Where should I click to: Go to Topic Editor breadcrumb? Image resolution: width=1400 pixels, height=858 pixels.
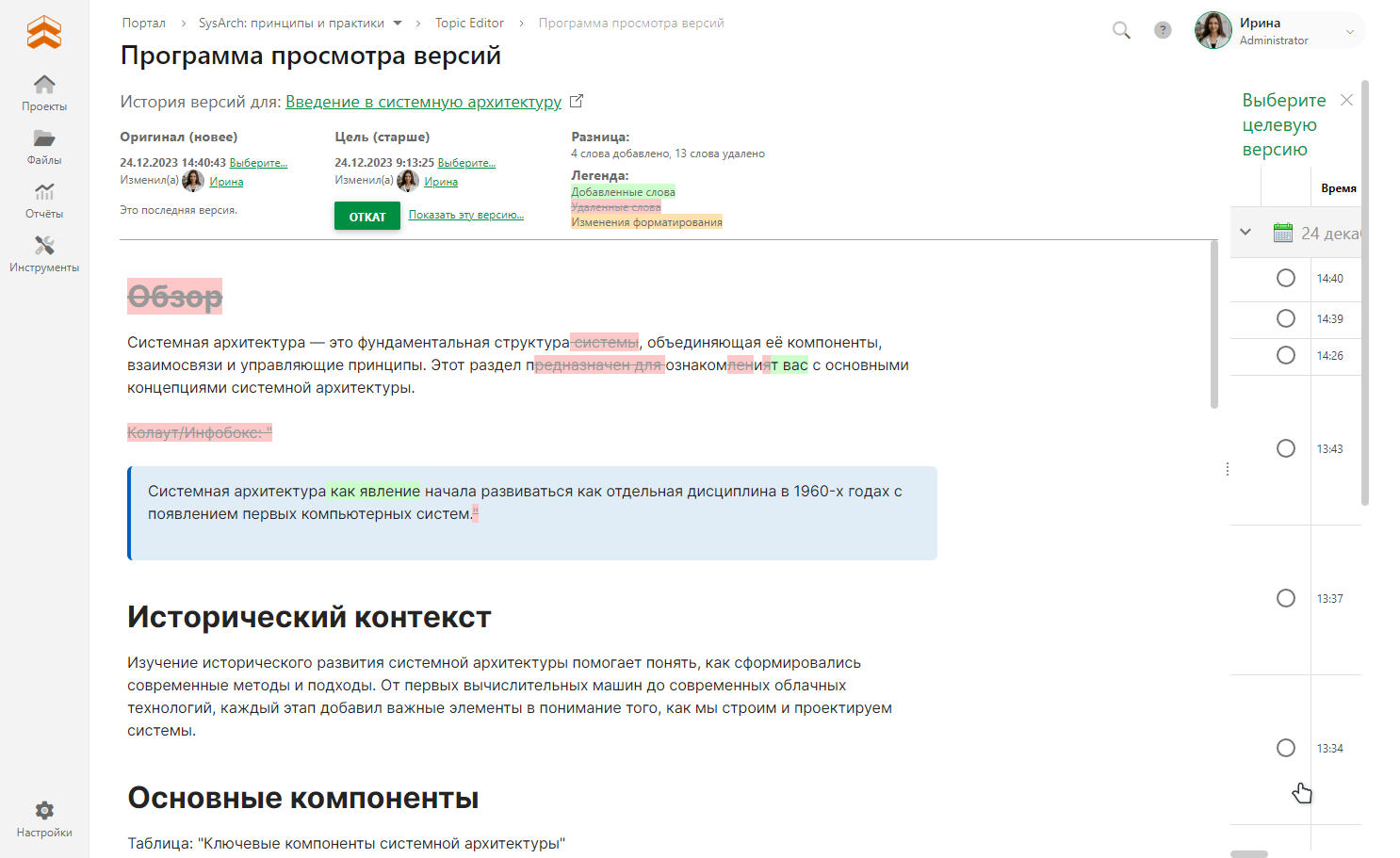pyautogui.click(x=469, y=24)
